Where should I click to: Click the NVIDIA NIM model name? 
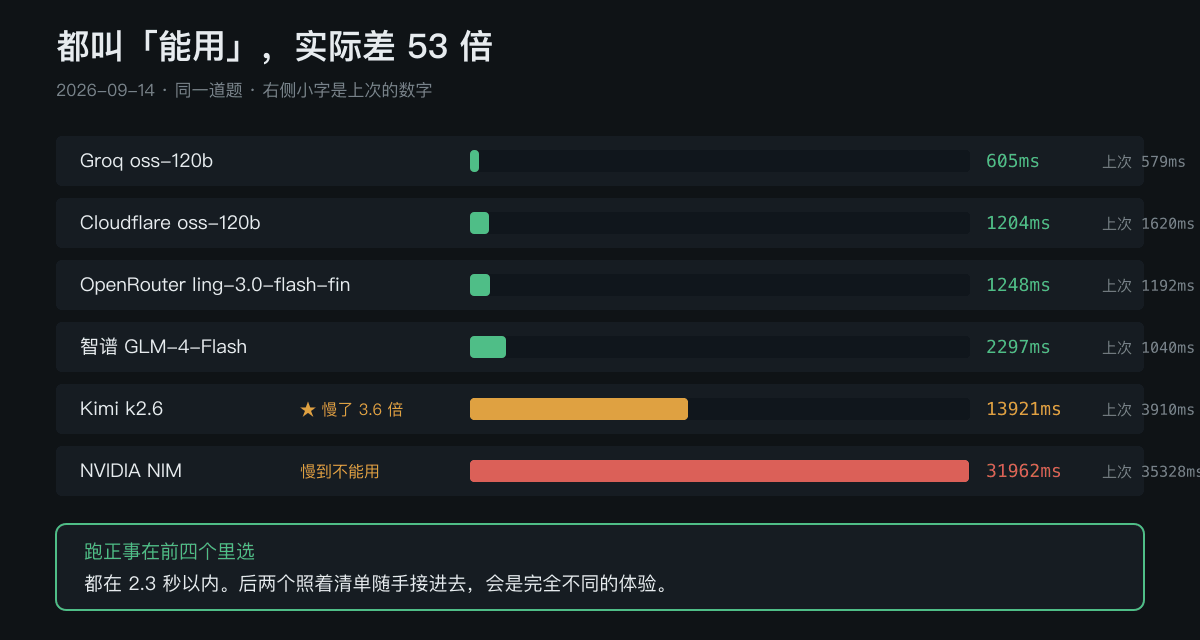coord(131,471)
